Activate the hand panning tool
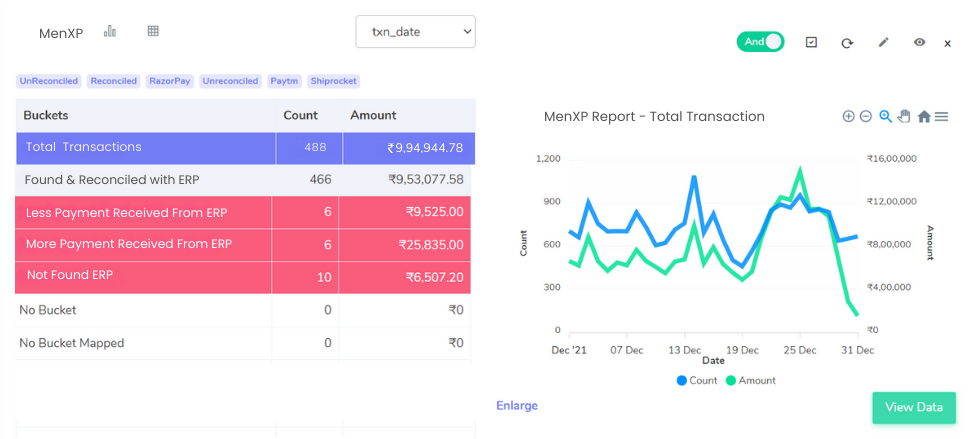Image resolution: width=970 pixels, height=439 pixels. 904,117
